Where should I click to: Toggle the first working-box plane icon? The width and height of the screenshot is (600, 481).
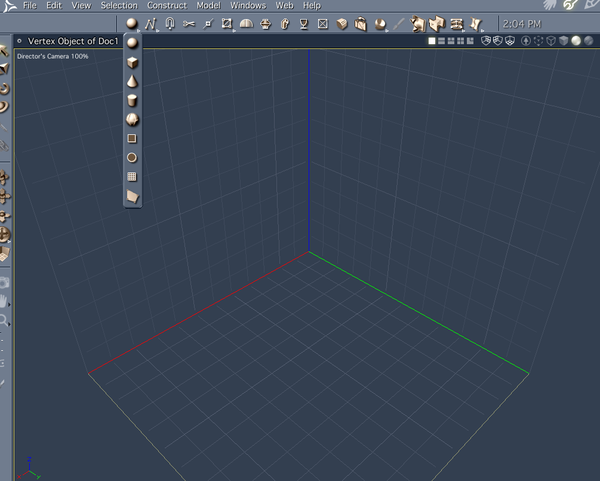[486, 41]
